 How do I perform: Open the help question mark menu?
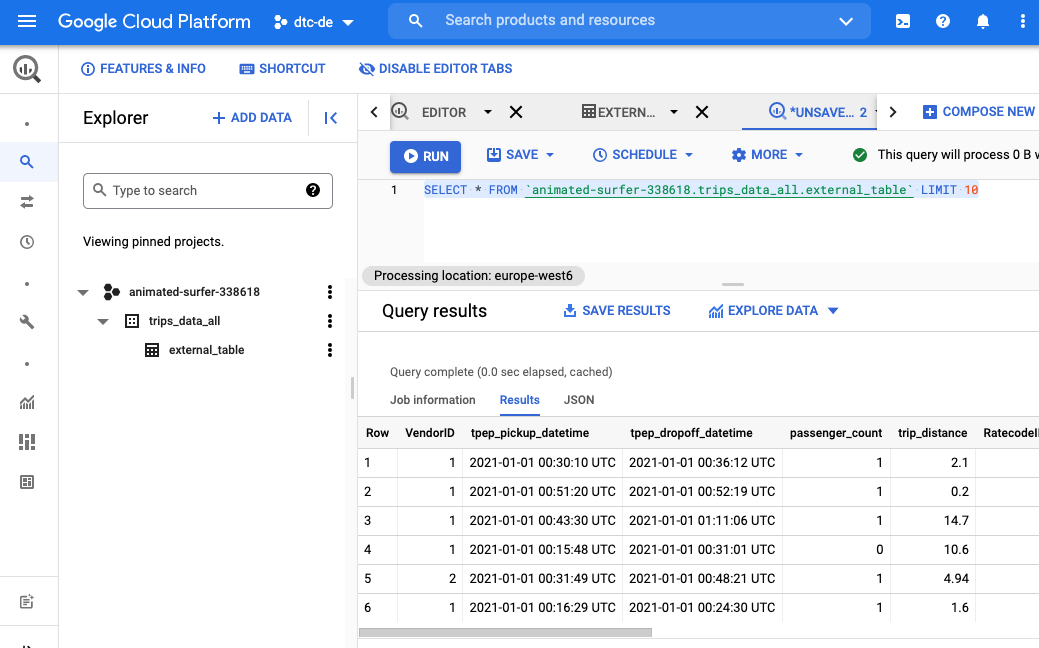click(942, 21)
